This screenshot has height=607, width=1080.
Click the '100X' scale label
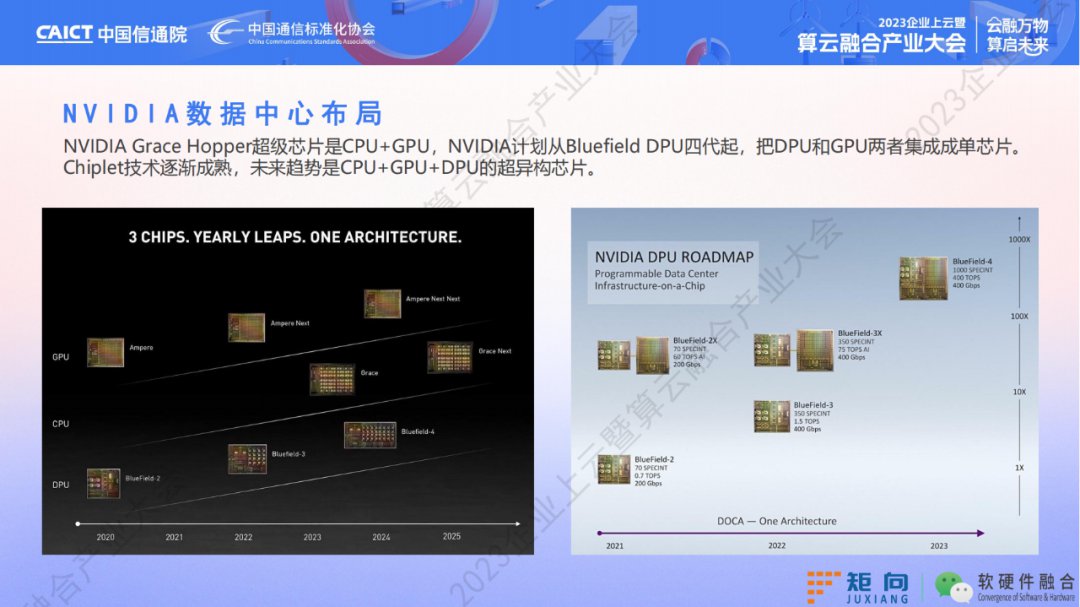point(1019,316)
